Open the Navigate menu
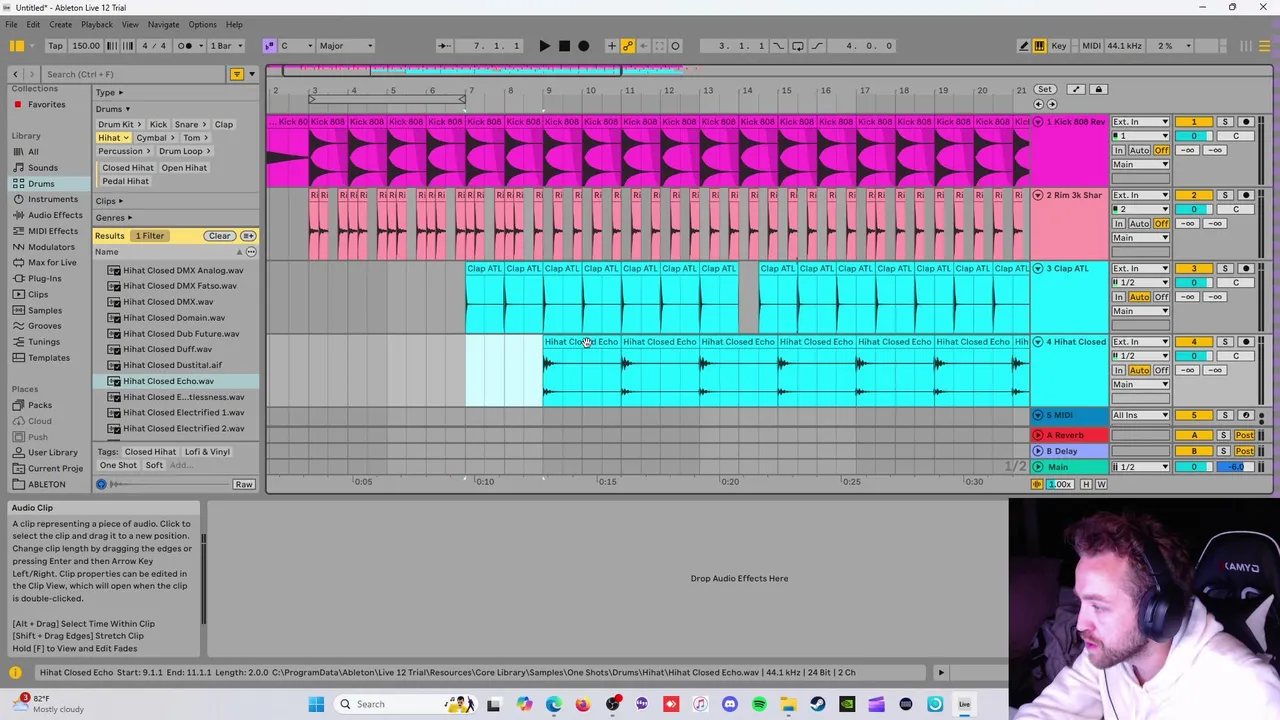Image resolution: width=1280 pixels, height=720 pixels. [163, 24]
